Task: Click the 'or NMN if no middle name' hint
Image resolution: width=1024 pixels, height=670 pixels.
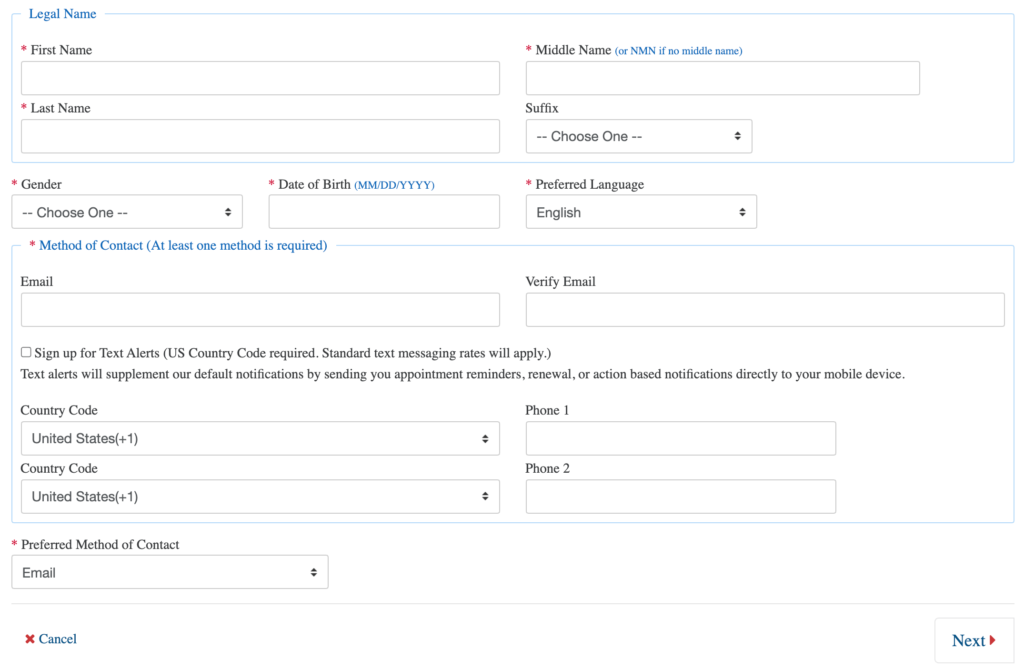Action: click(x=679, y=51)
